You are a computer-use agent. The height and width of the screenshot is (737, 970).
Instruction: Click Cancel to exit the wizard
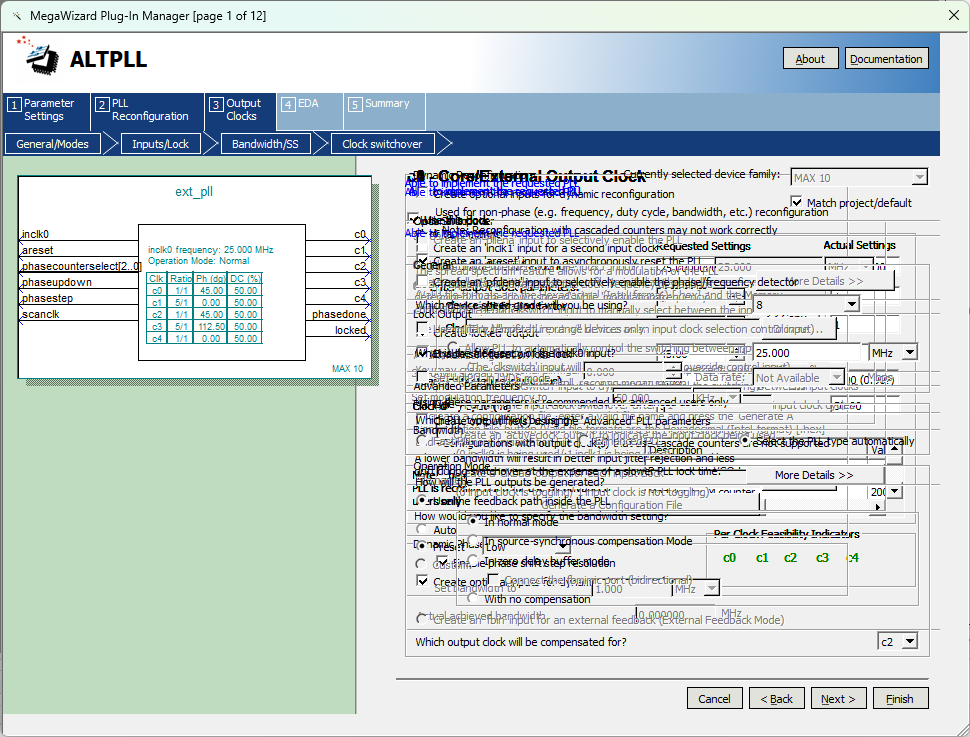click(715, 699)
